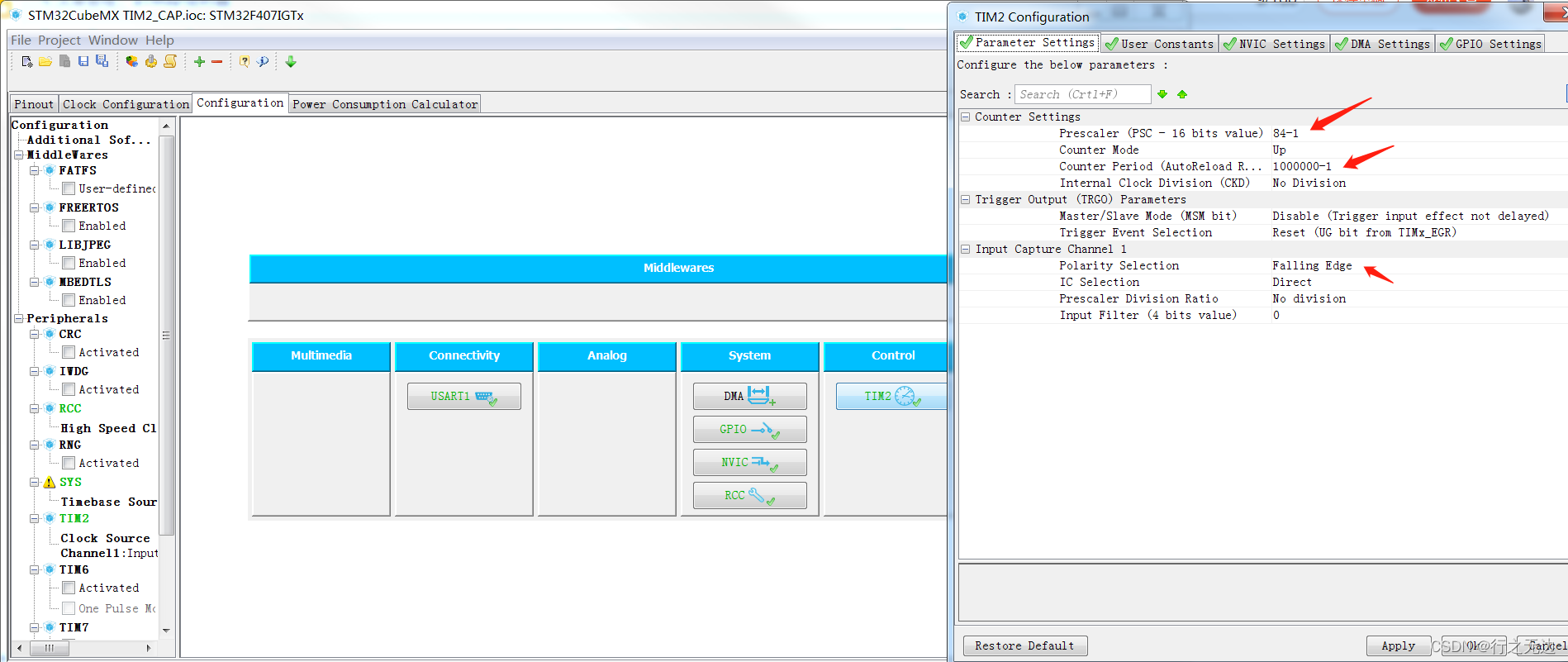Check the IWDG Activated checkbox
This screenshot has width=1568, height=662.
[x=69, y=389]
